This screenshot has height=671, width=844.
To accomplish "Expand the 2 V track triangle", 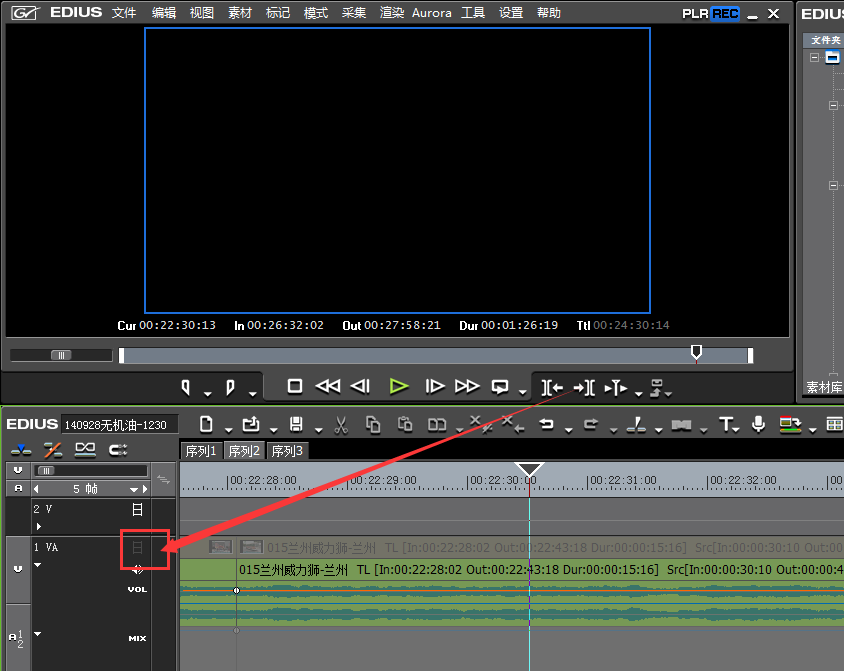I will [x=39, y=525].
